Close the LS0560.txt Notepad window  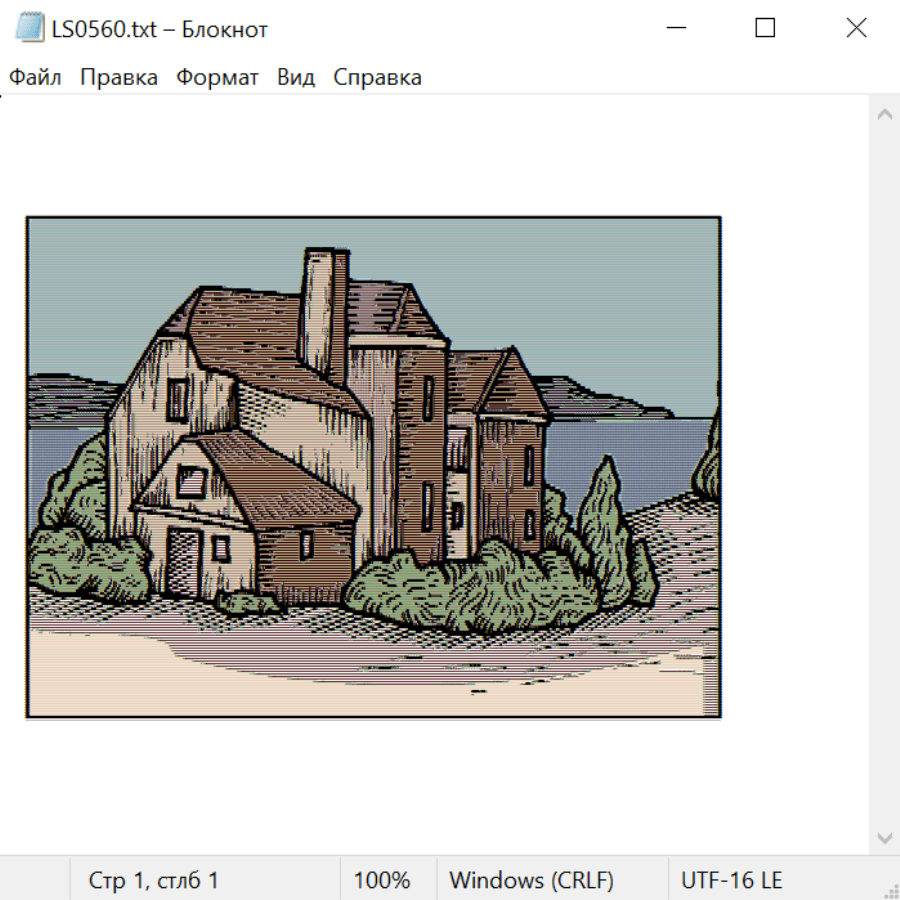856,28
